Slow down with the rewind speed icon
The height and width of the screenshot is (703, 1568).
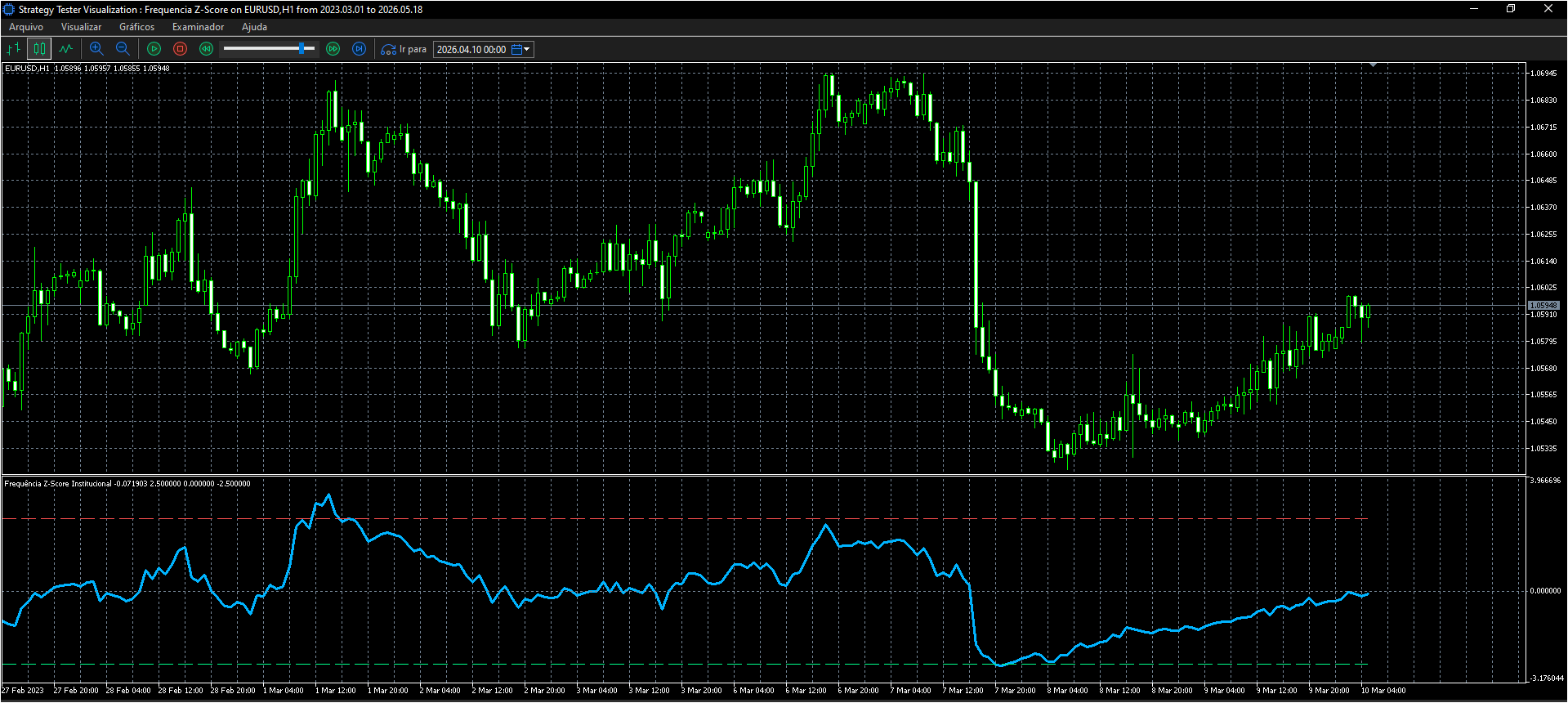(206, 49)
